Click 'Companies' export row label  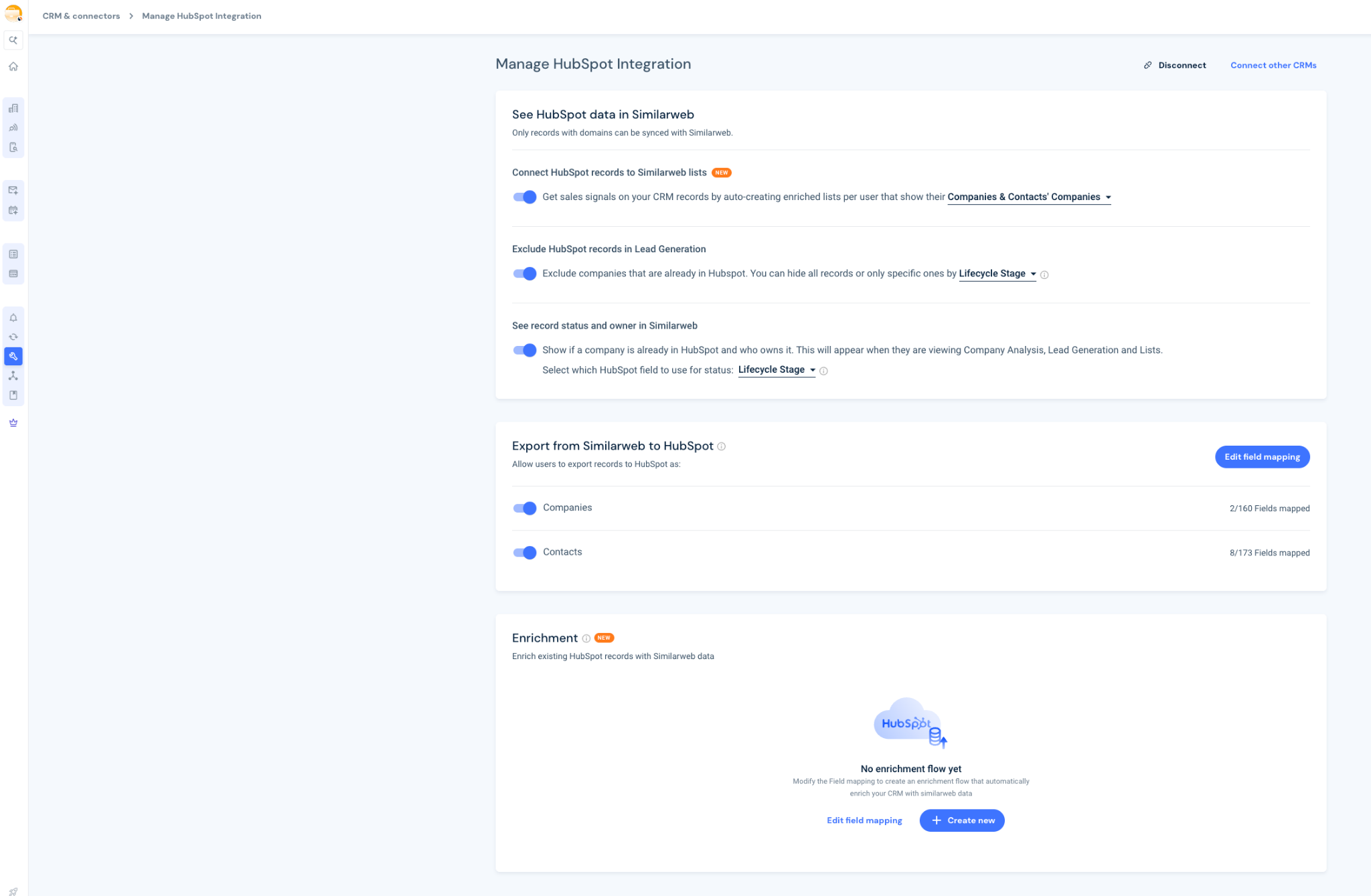[567, 507]
